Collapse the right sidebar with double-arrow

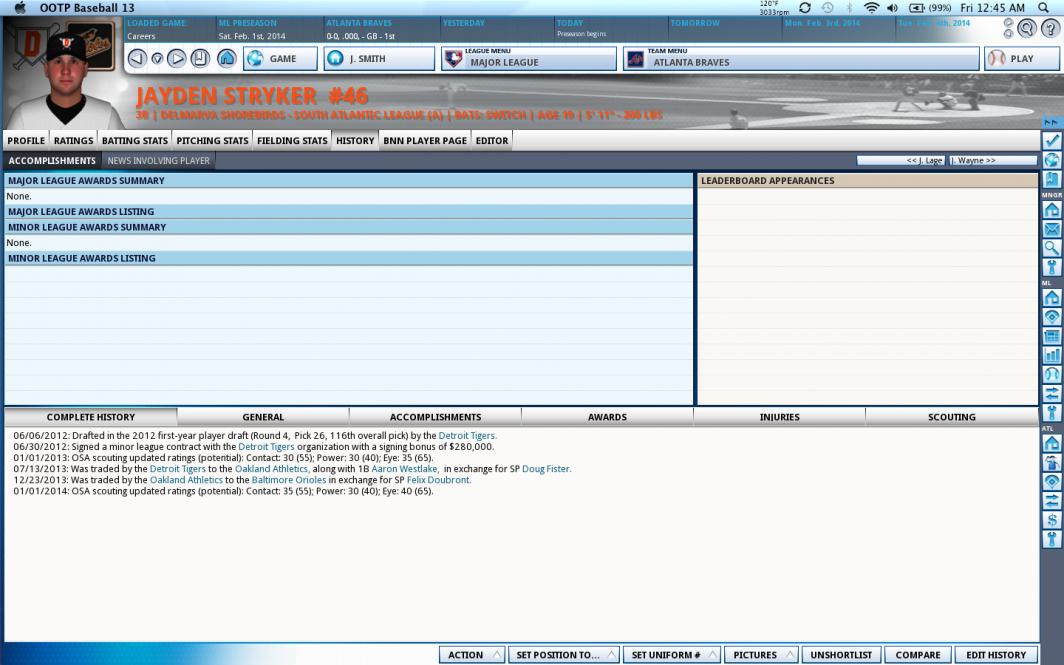[x=1052, y=122]
